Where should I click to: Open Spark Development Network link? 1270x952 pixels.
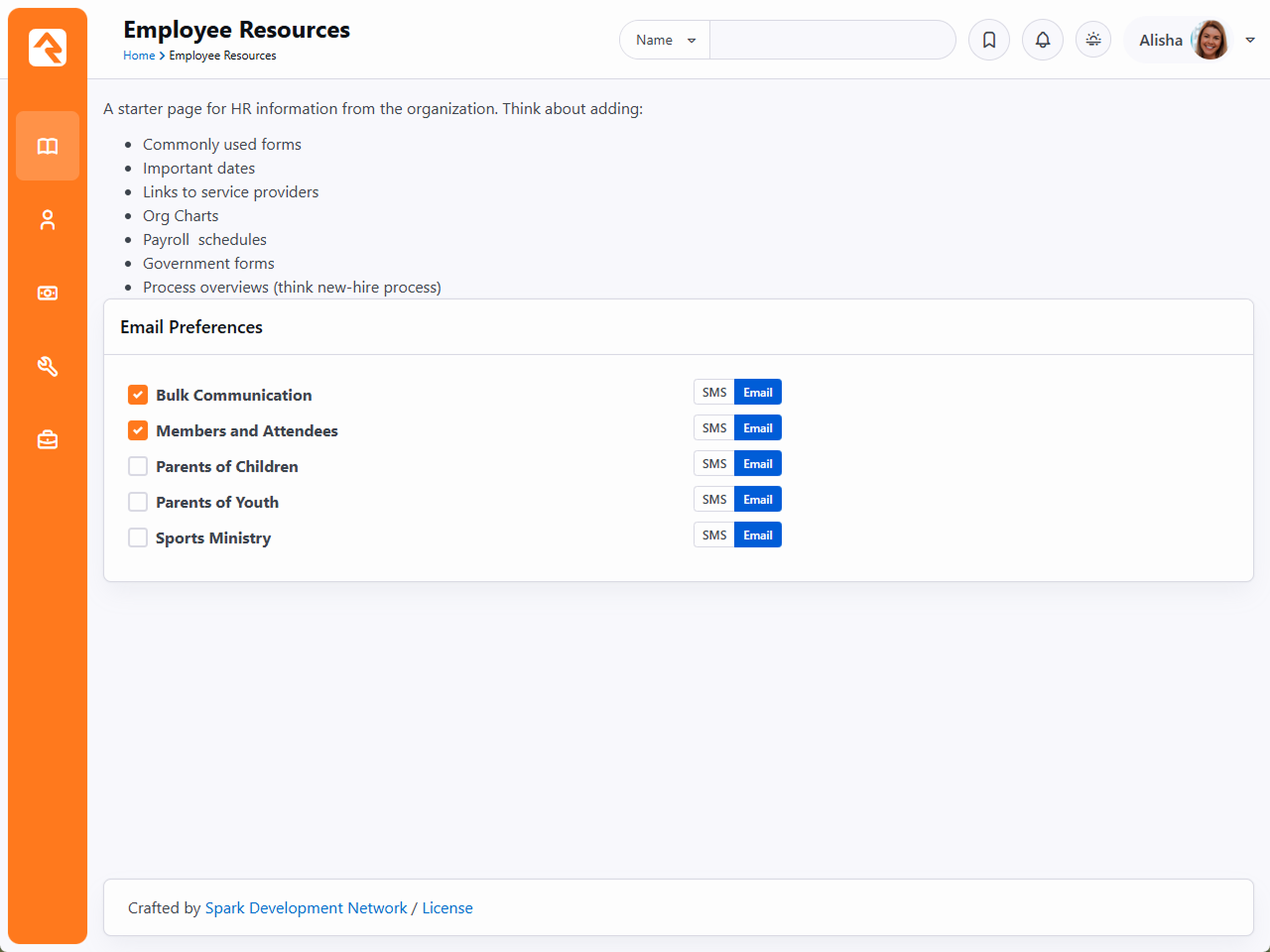pos(306,908)
